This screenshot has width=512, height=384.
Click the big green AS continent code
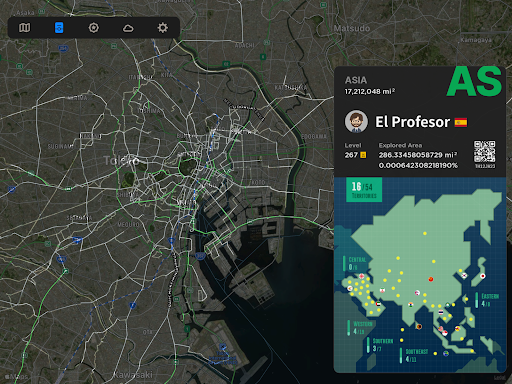[x=474, y=82]
